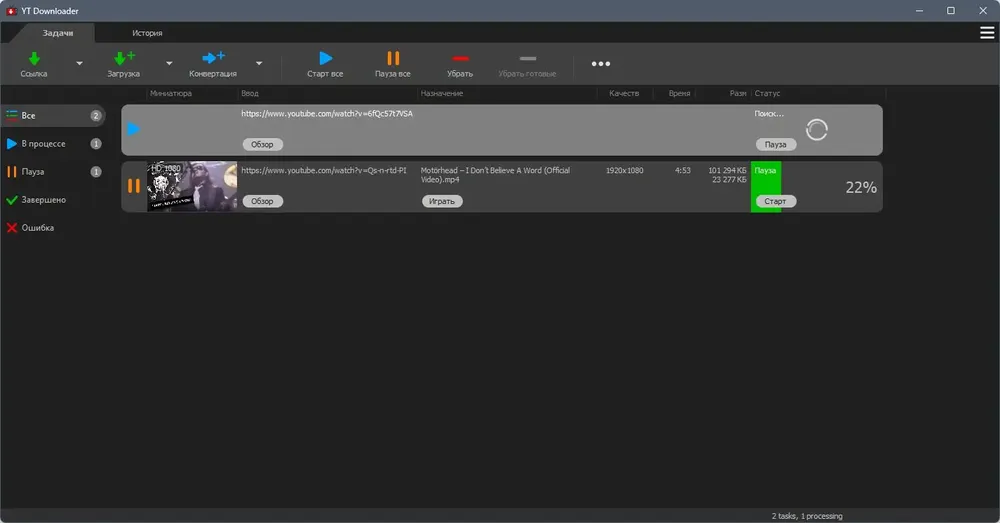Filter the list by Завершено
This screenshot has height=523, width=1000.
(x=43, y=200)
